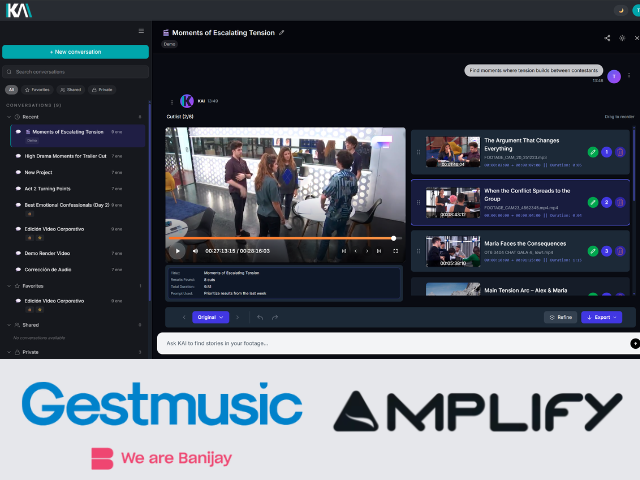640x480 pixels.
Task: Open settings gear in conversation header
Action: pos(622,38)
